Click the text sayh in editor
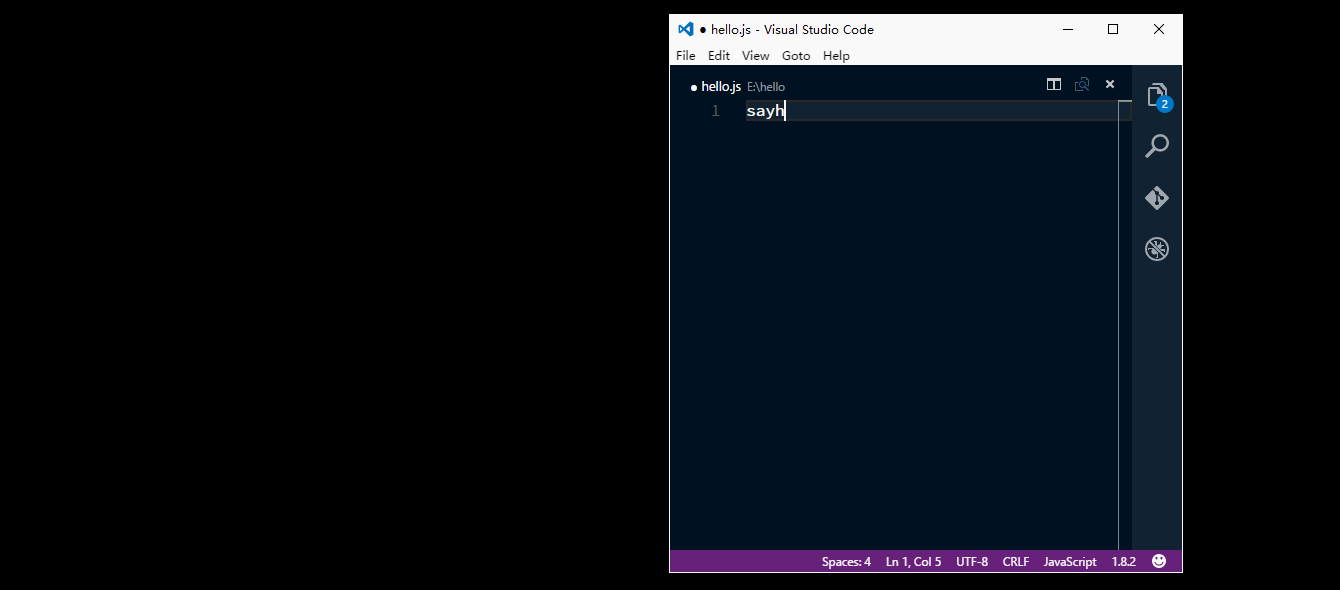This screenshot has height=590, width=1340. click(x=765, y=111)
